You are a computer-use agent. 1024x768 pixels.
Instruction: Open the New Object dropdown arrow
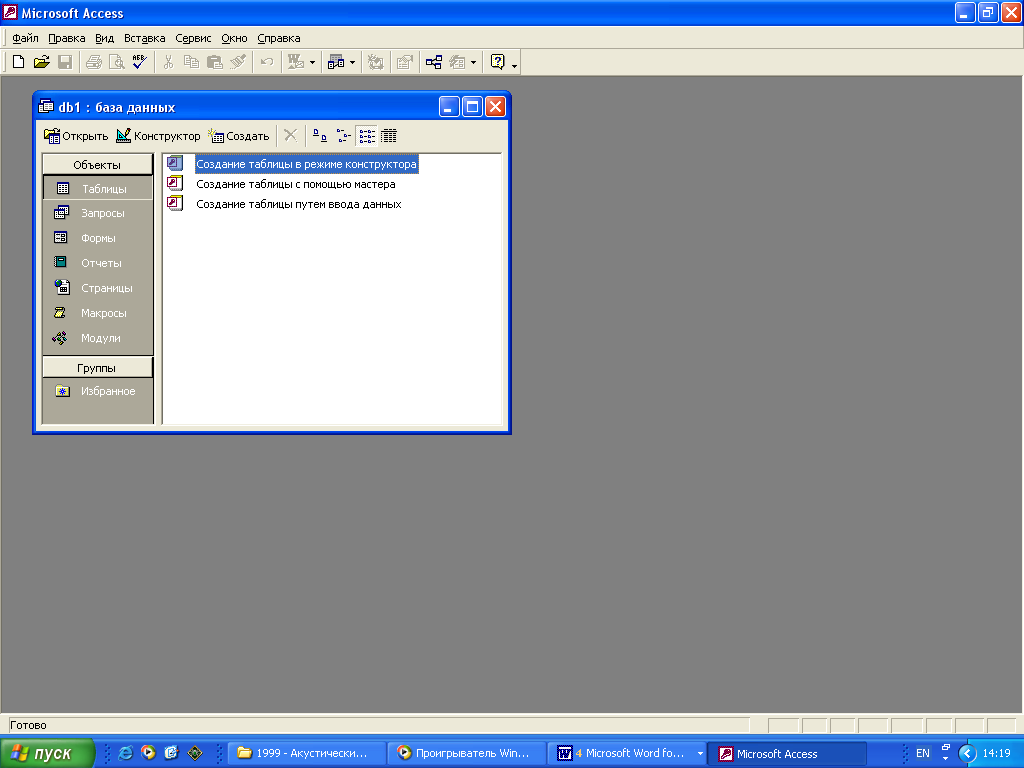473,63
